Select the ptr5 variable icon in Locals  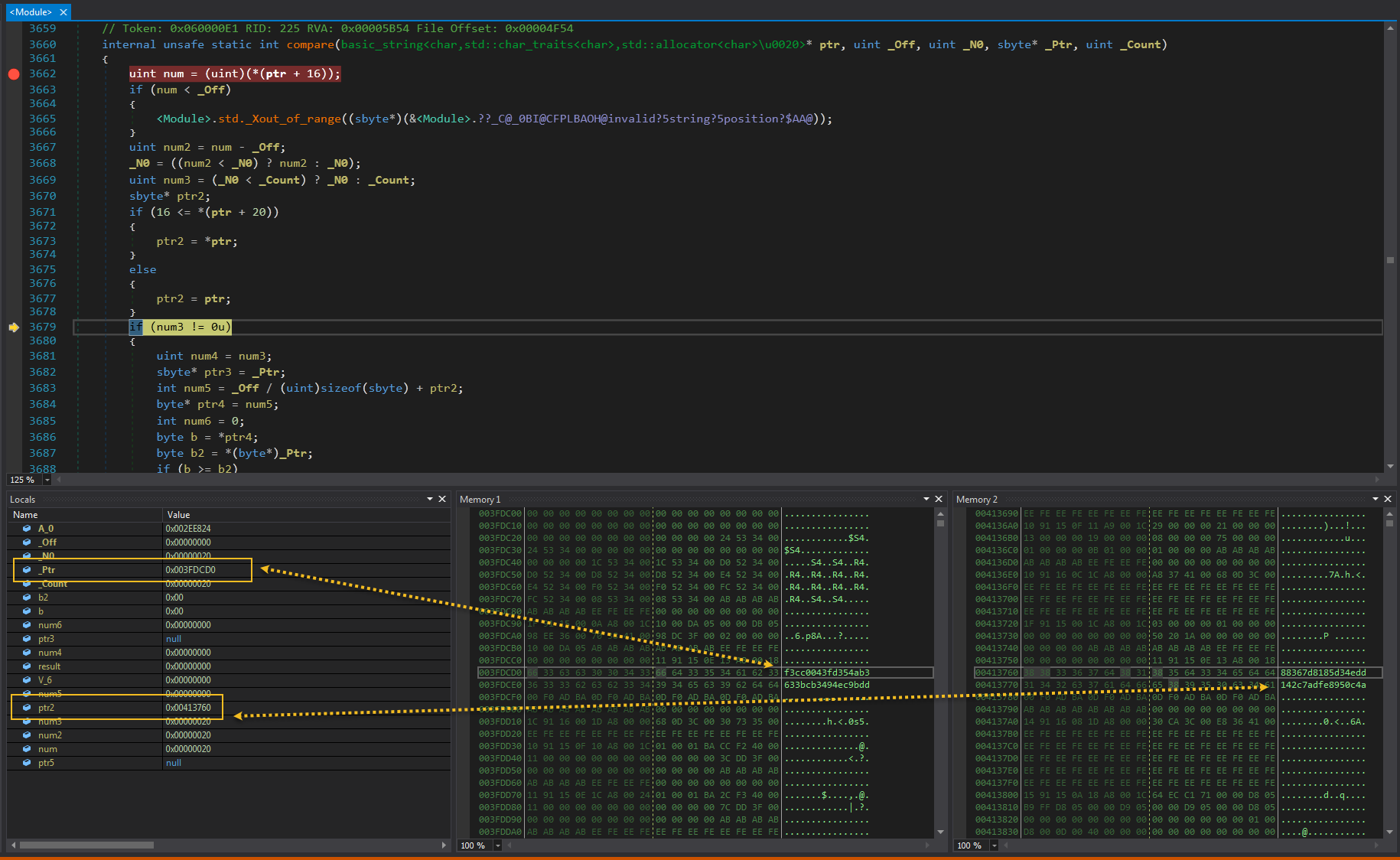(x=27, y=763)
